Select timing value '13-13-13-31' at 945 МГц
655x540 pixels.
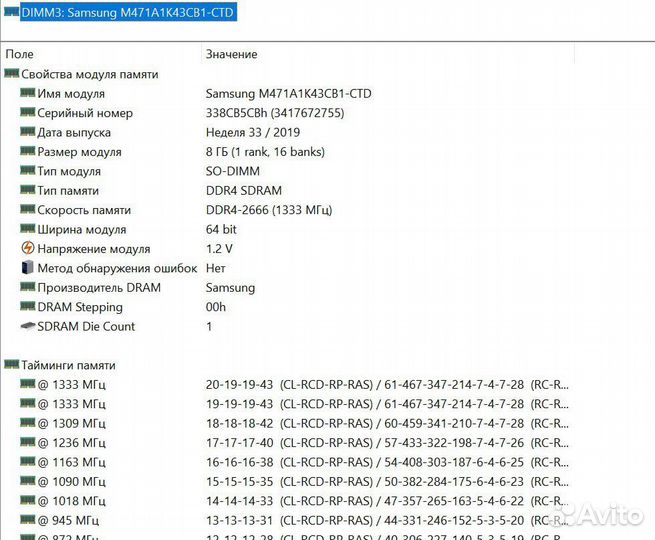pos(239,520)
